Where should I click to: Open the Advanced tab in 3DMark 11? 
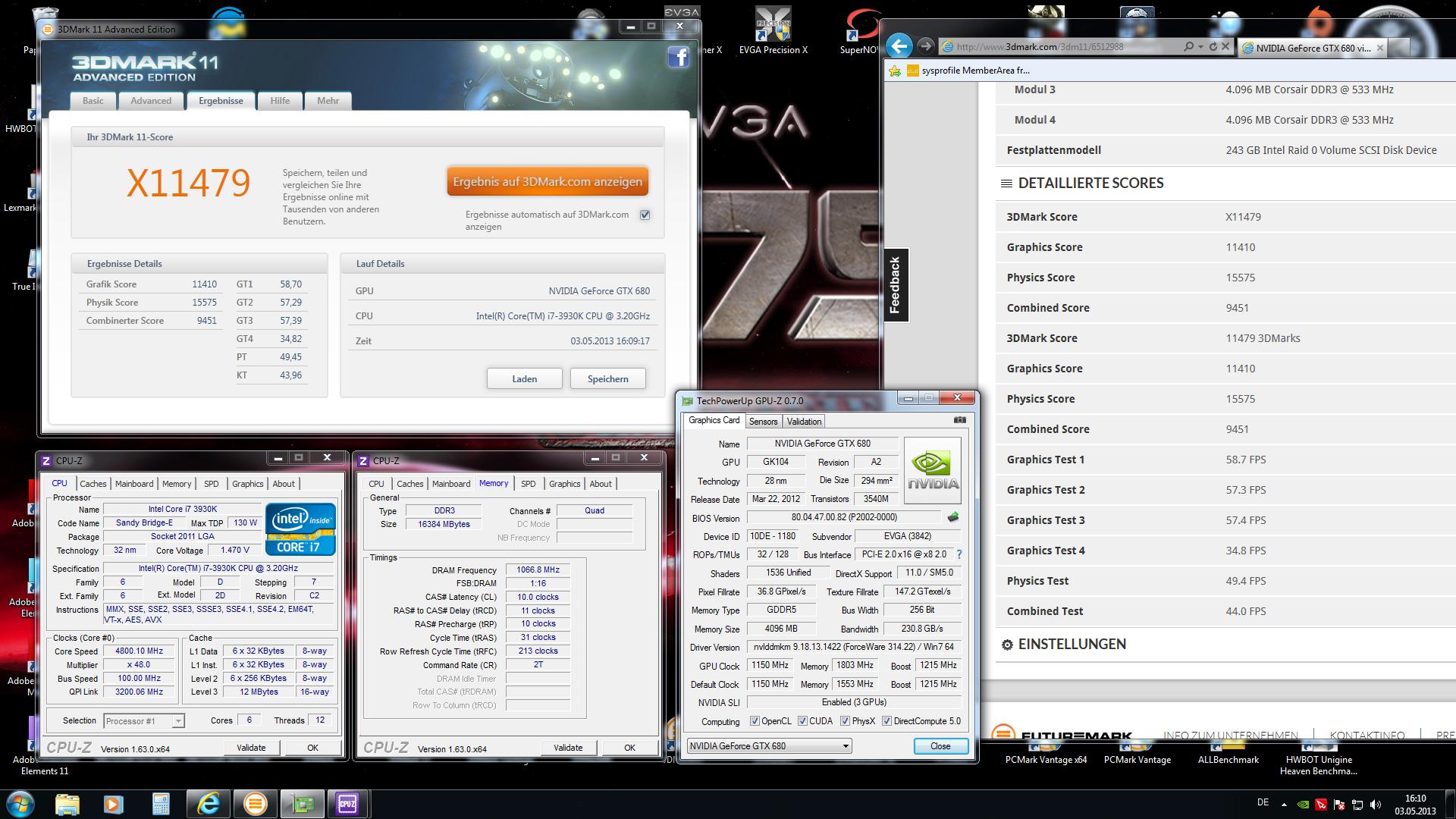pyautogui.click(x=151, y=101)
